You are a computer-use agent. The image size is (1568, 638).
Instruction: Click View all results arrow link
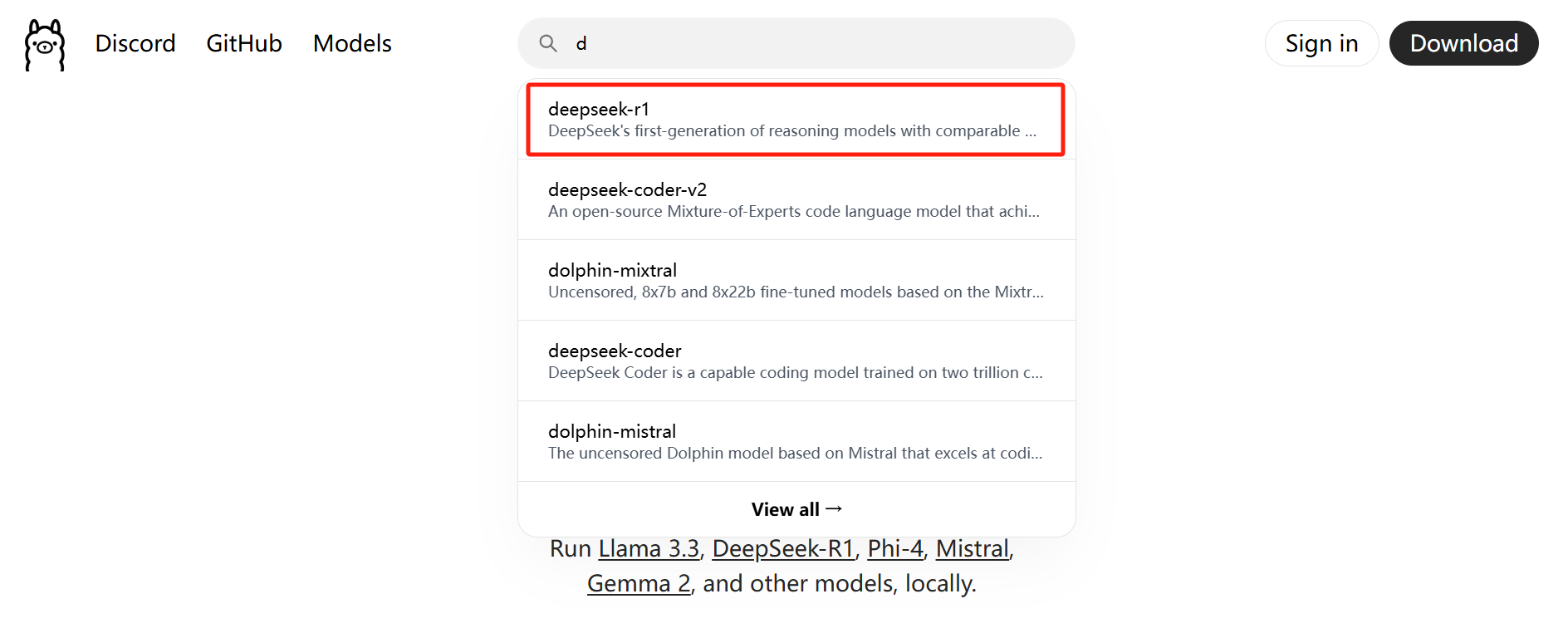pyautogui.click(x=796, y=509)
